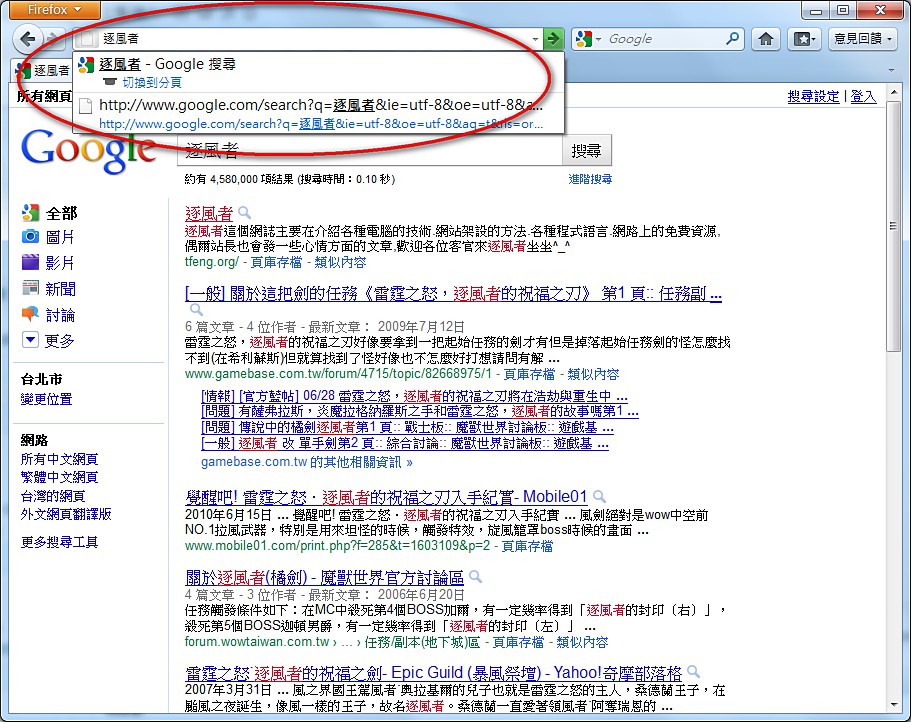The image size is (911, 722).
Task: Open 頁庫存檔 link for mobile01.com result
Action: pyautogui.click(x=527, y=546)
